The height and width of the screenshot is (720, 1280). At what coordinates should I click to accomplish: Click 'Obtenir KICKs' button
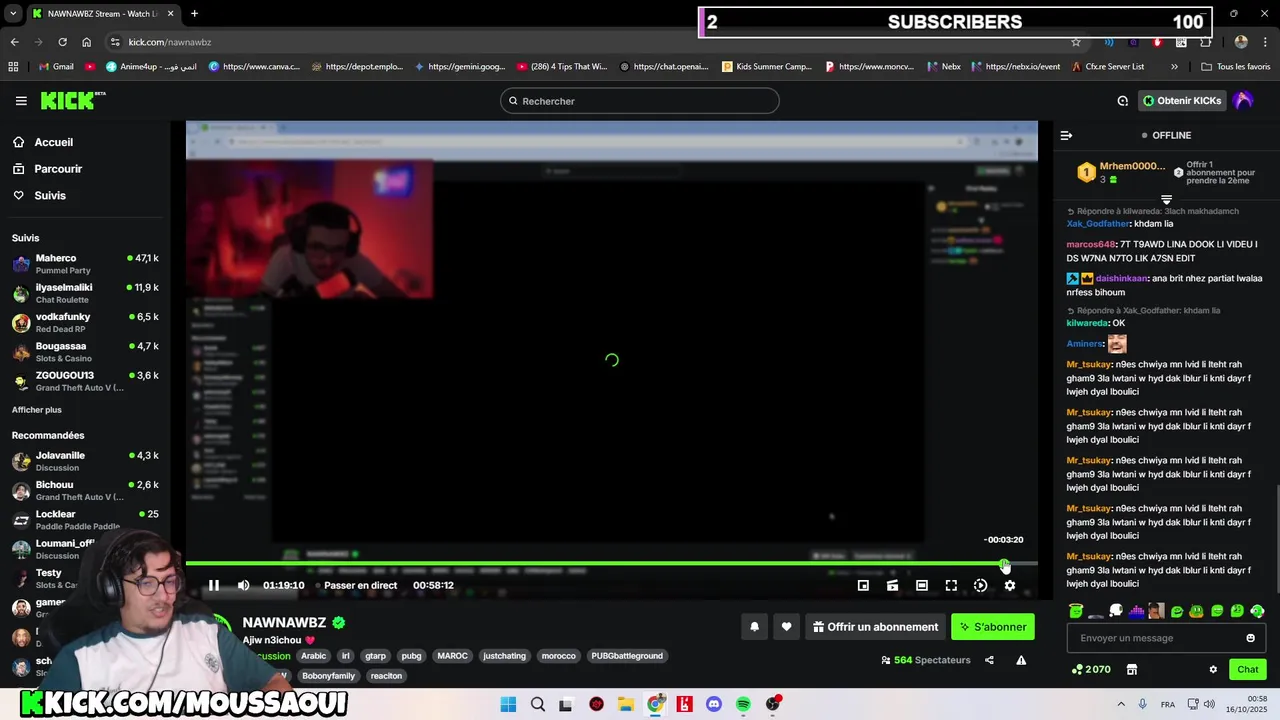(1182, 101)
